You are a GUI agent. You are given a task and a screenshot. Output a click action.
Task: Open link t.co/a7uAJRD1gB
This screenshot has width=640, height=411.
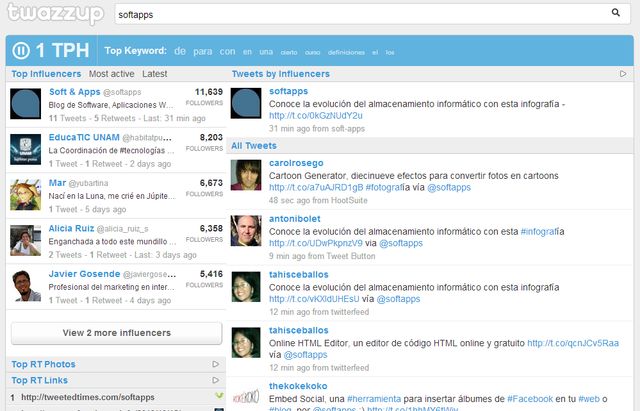coord(316,187)
